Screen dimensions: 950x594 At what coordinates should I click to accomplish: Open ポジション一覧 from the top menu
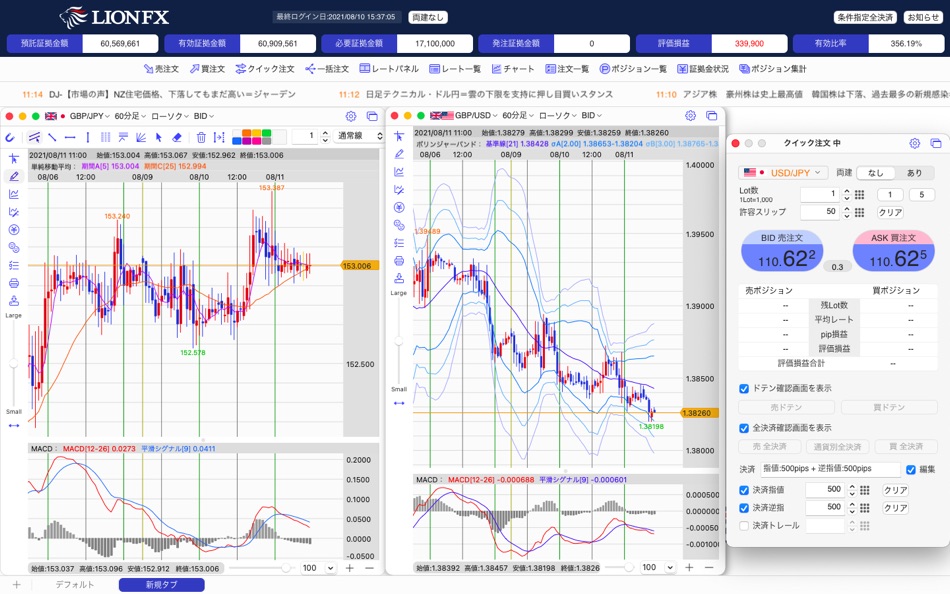[633, 69]
